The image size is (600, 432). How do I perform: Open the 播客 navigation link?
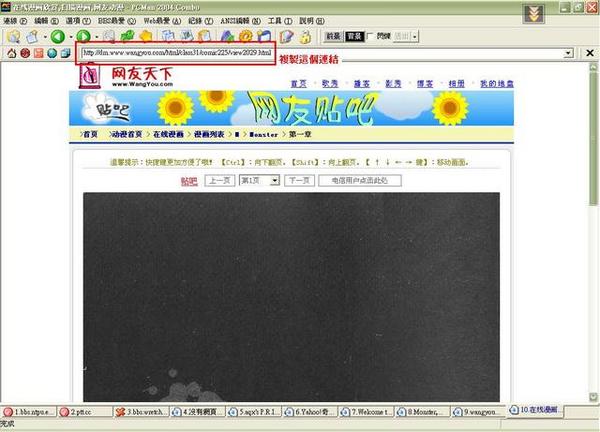click(x=362, y=83)
